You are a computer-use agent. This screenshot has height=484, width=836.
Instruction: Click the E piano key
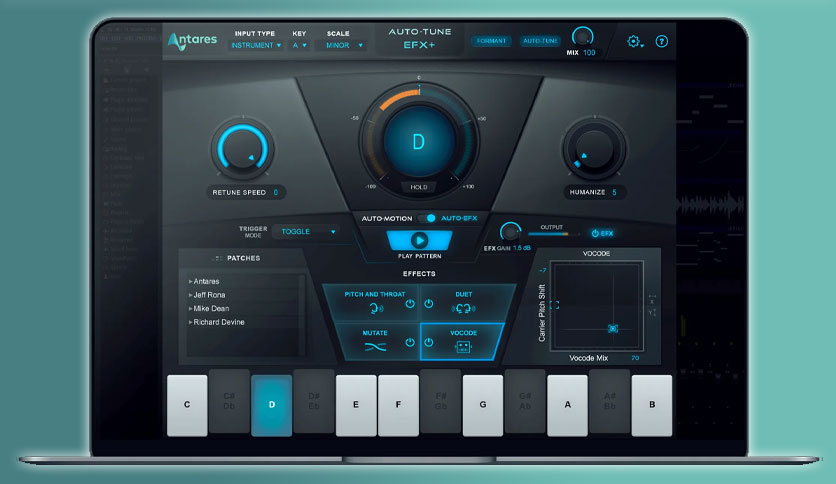coord(356,405)
